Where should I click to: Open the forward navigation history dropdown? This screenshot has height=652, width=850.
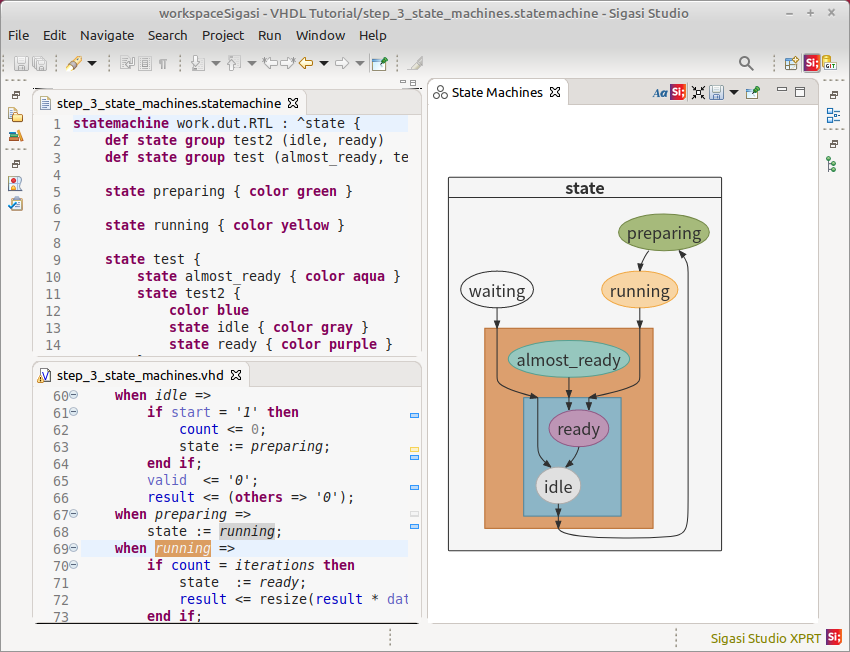(x=359, y=63)
